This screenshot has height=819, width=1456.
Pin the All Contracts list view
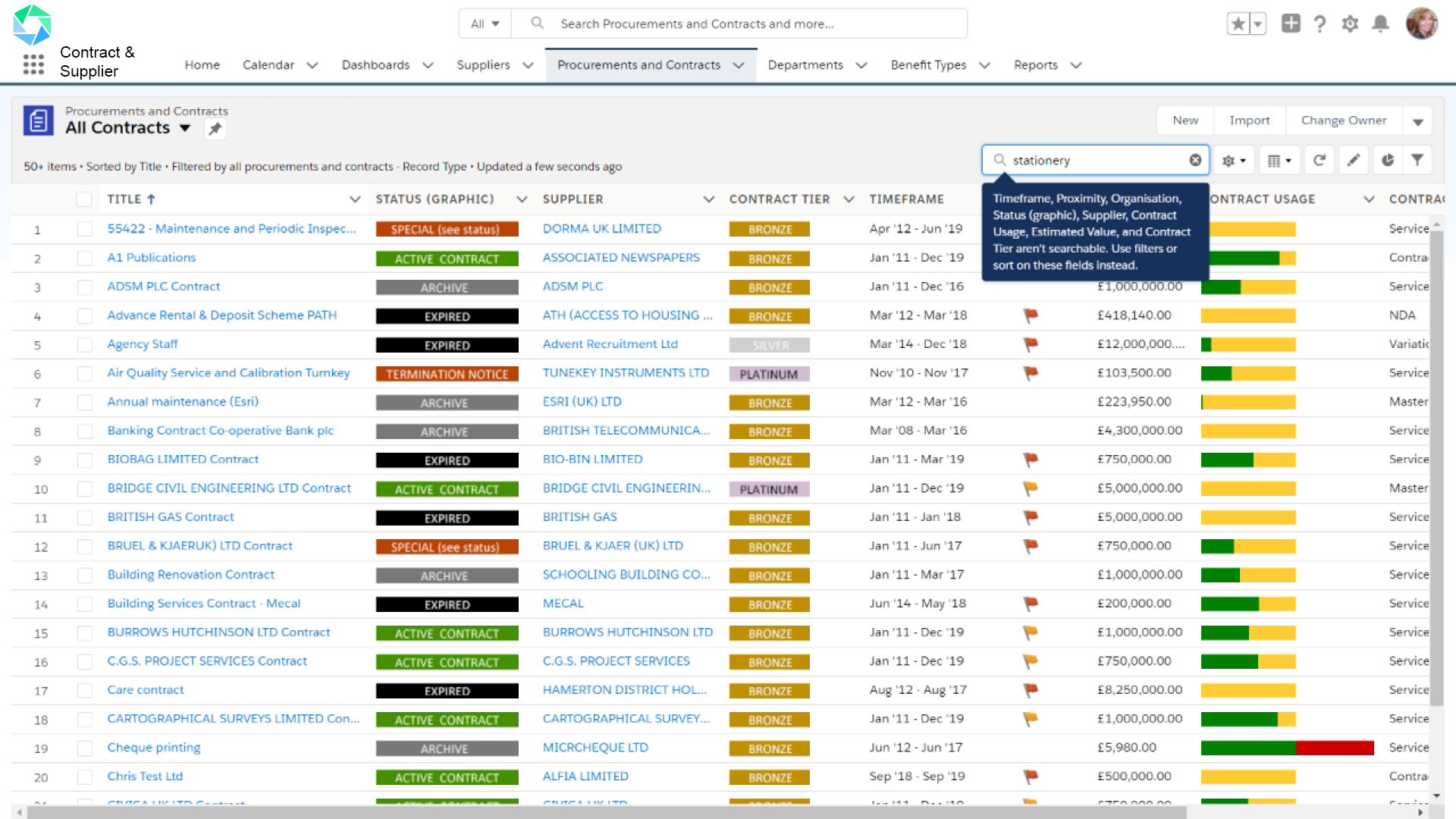coord(215,129)
